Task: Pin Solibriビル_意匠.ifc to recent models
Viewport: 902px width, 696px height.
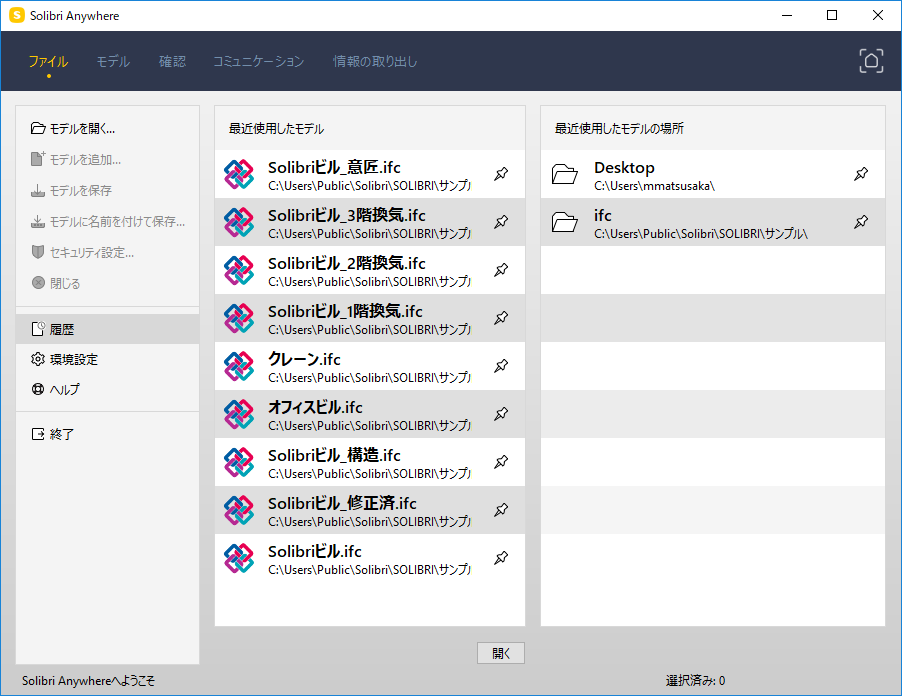Action: (x=501, y=174)
